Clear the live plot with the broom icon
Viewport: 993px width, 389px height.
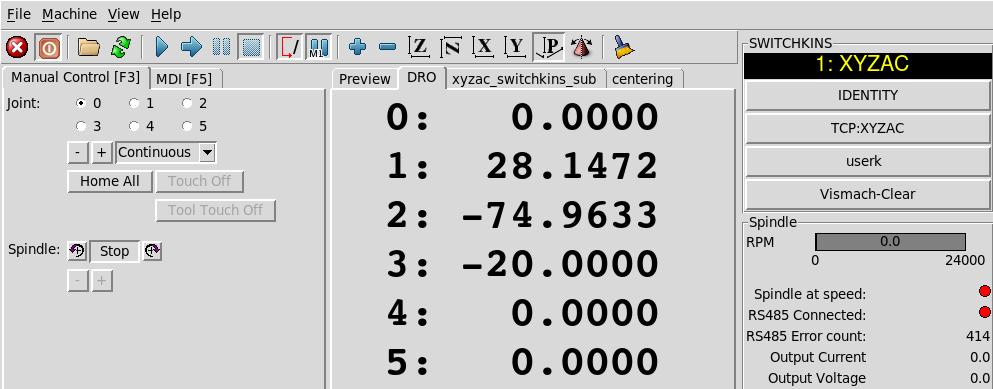tap(624, 48)
